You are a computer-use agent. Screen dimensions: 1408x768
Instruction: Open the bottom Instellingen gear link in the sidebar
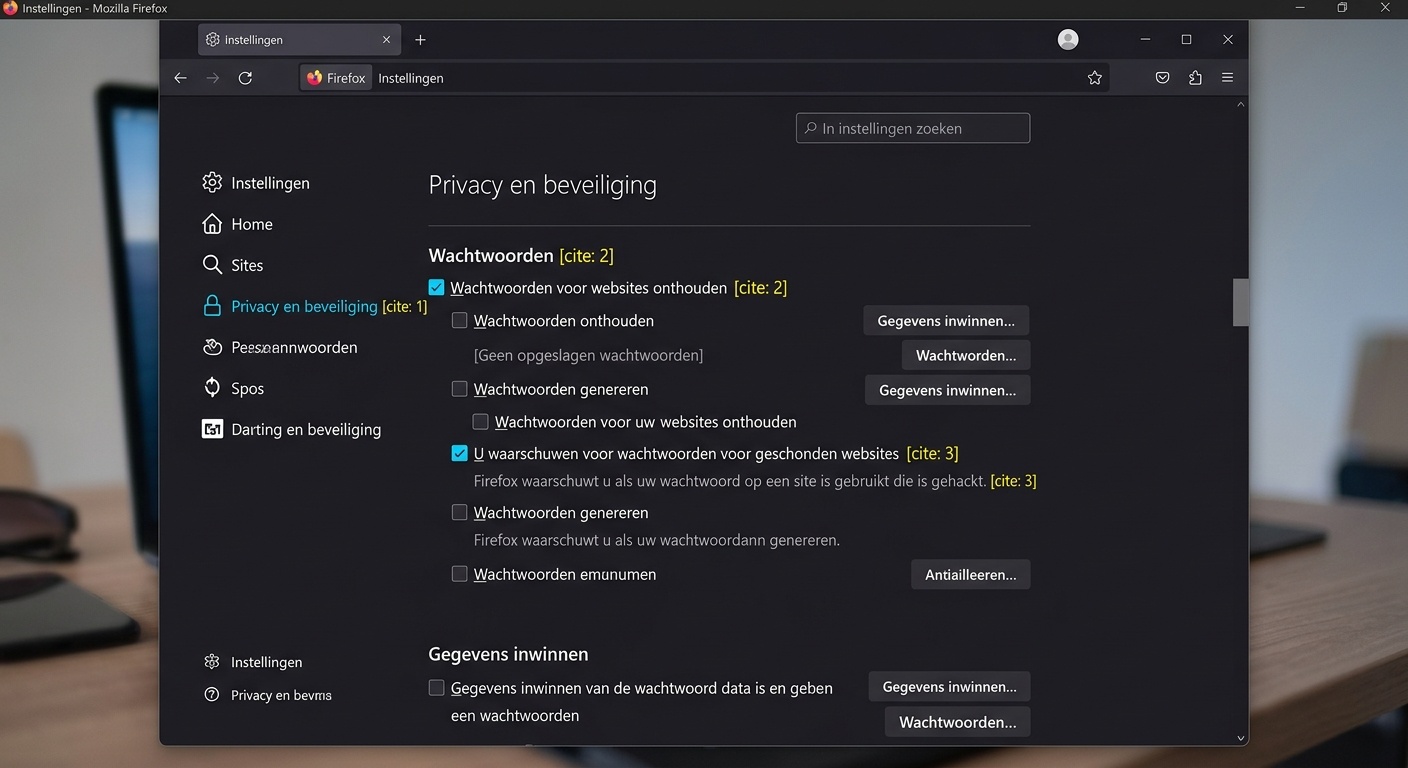pos(253,662)
